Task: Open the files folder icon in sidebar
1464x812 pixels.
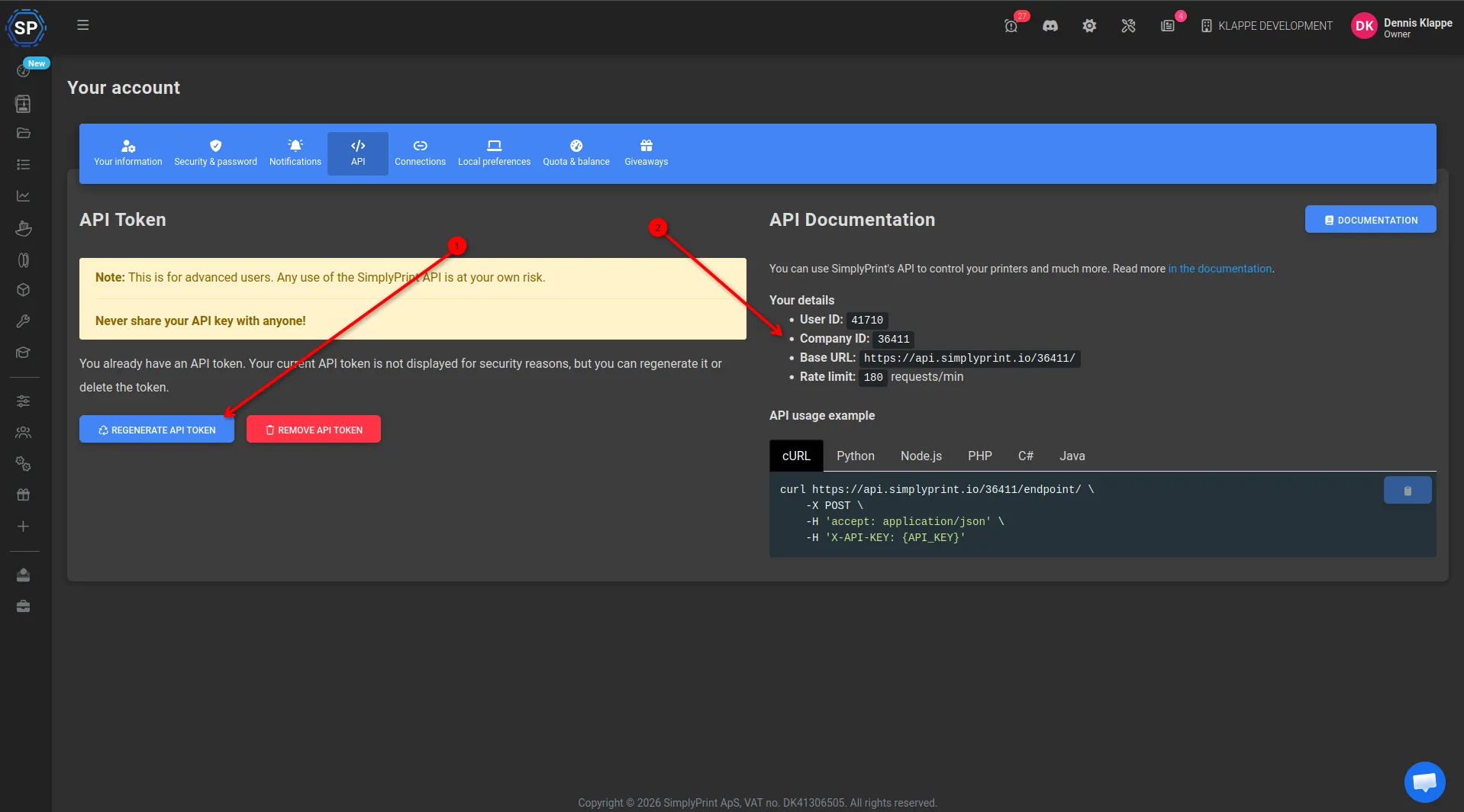Action: [24, 133]
